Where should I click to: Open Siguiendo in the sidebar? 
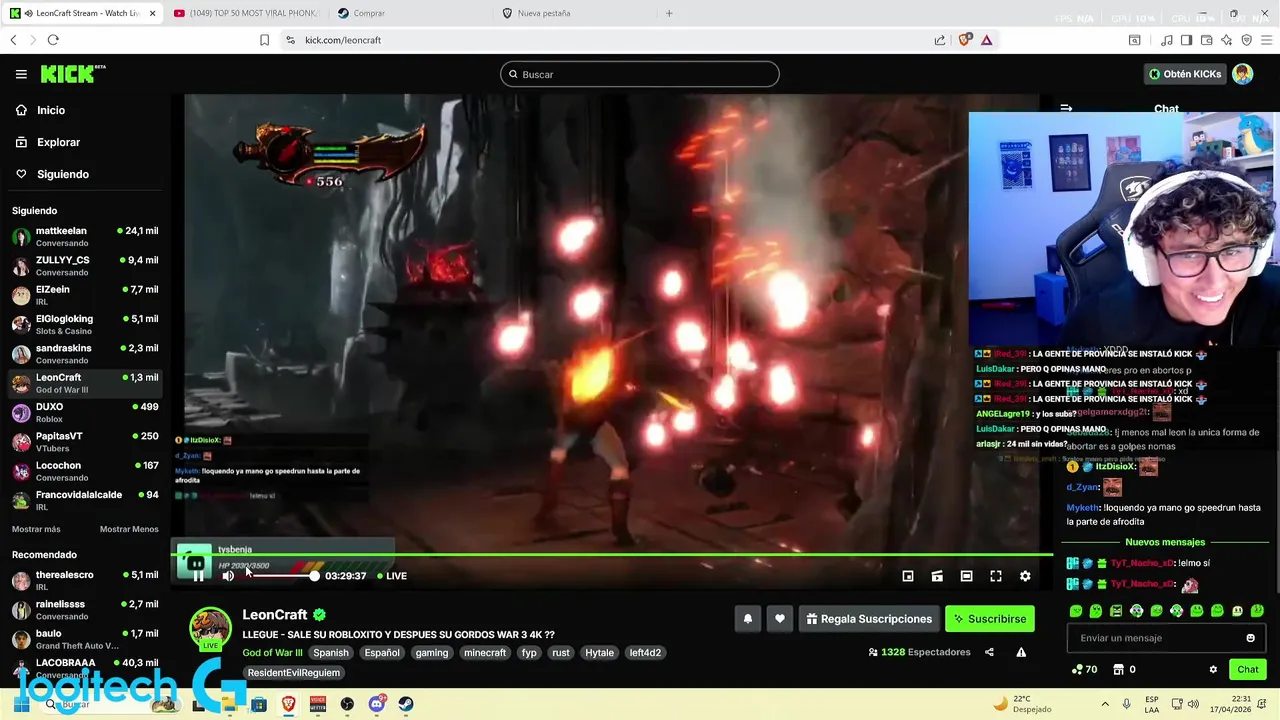(x=62, y=174)
